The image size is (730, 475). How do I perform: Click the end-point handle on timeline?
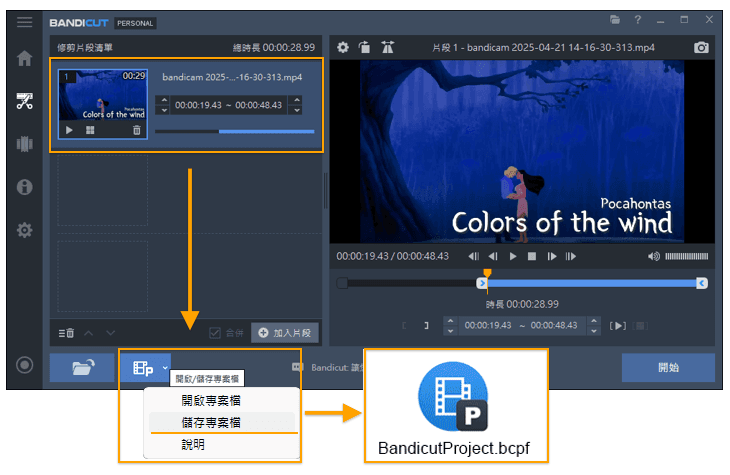702,283
